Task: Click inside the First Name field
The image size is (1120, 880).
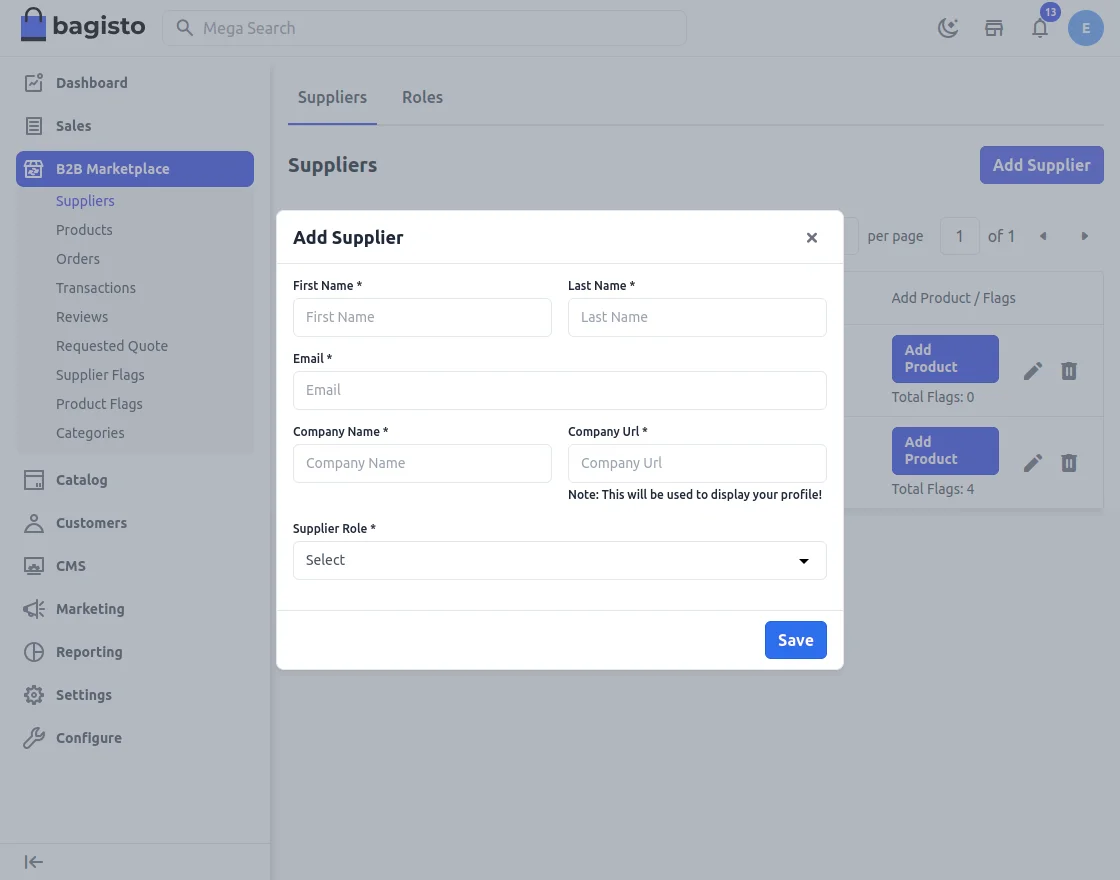Action: (422, 317)
